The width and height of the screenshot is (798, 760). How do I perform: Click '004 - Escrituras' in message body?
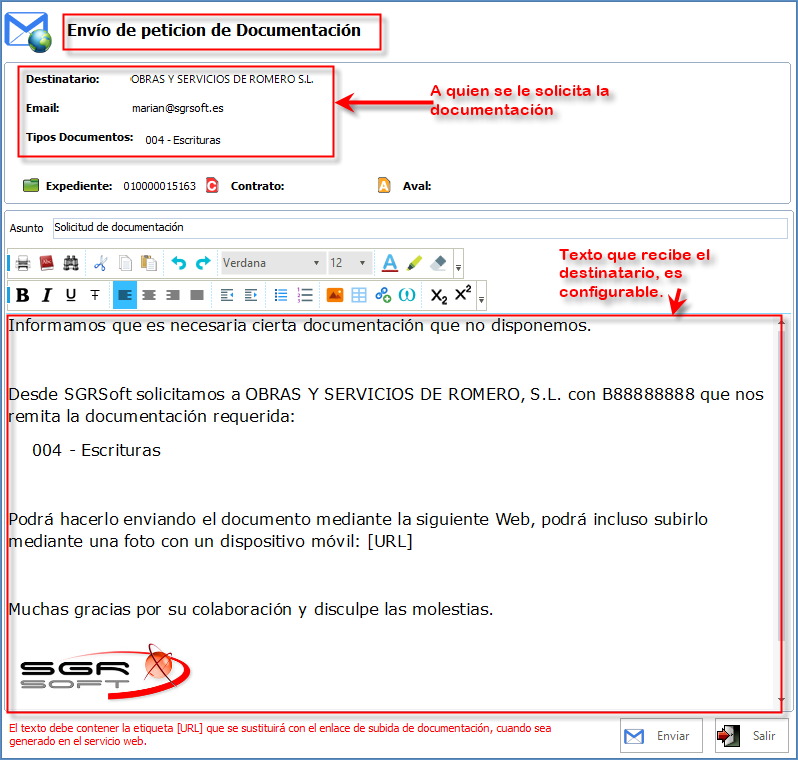click(96, 451)
